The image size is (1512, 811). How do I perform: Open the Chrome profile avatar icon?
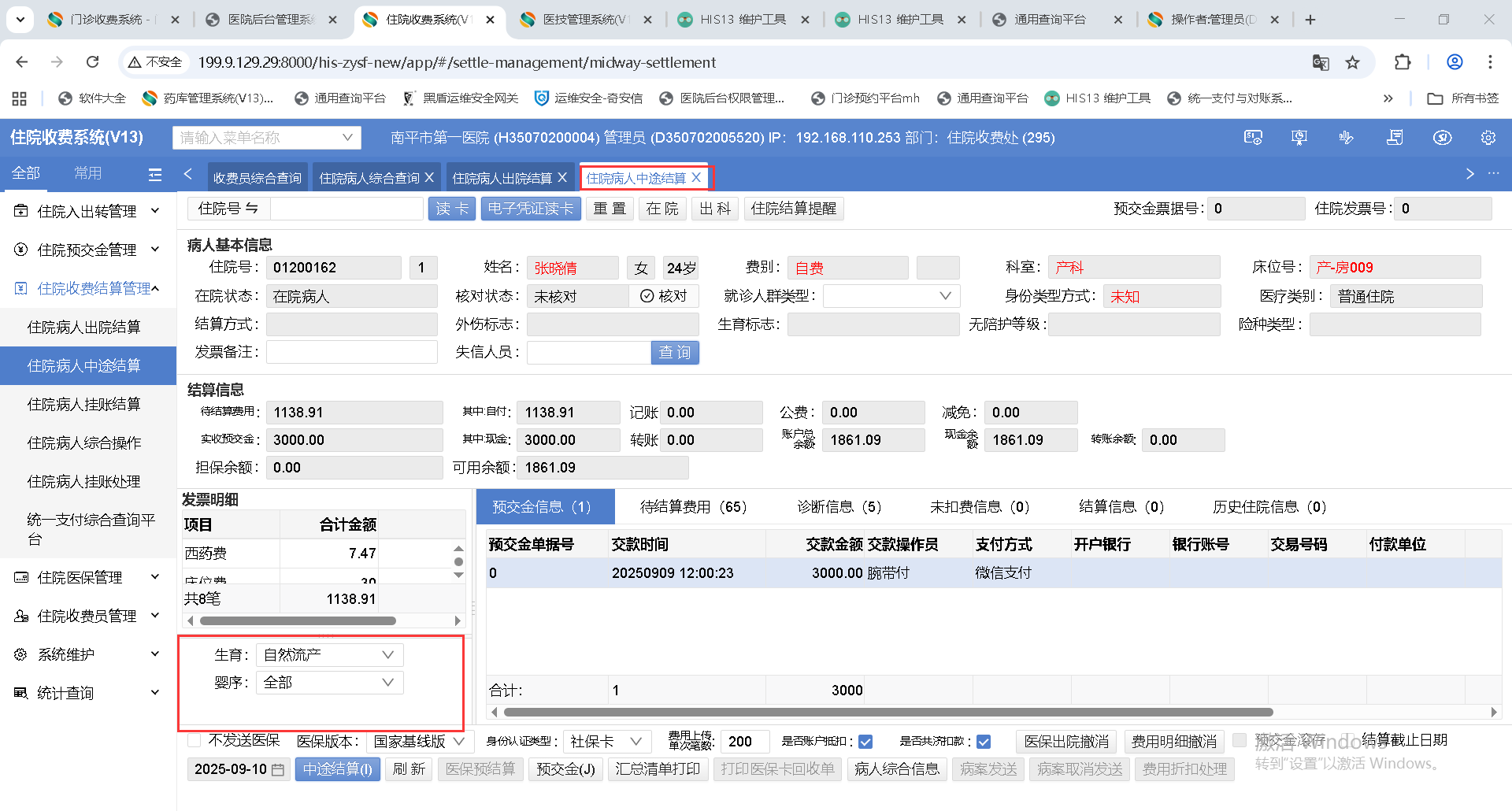click(x=1455, y=62)
